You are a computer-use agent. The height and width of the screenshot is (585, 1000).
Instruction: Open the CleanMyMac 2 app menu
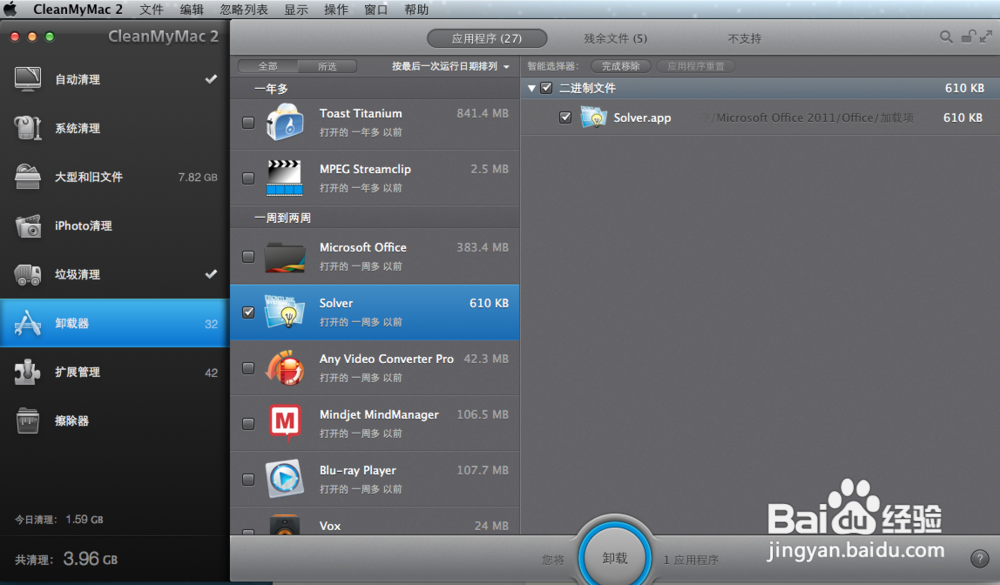click(78, 10)
